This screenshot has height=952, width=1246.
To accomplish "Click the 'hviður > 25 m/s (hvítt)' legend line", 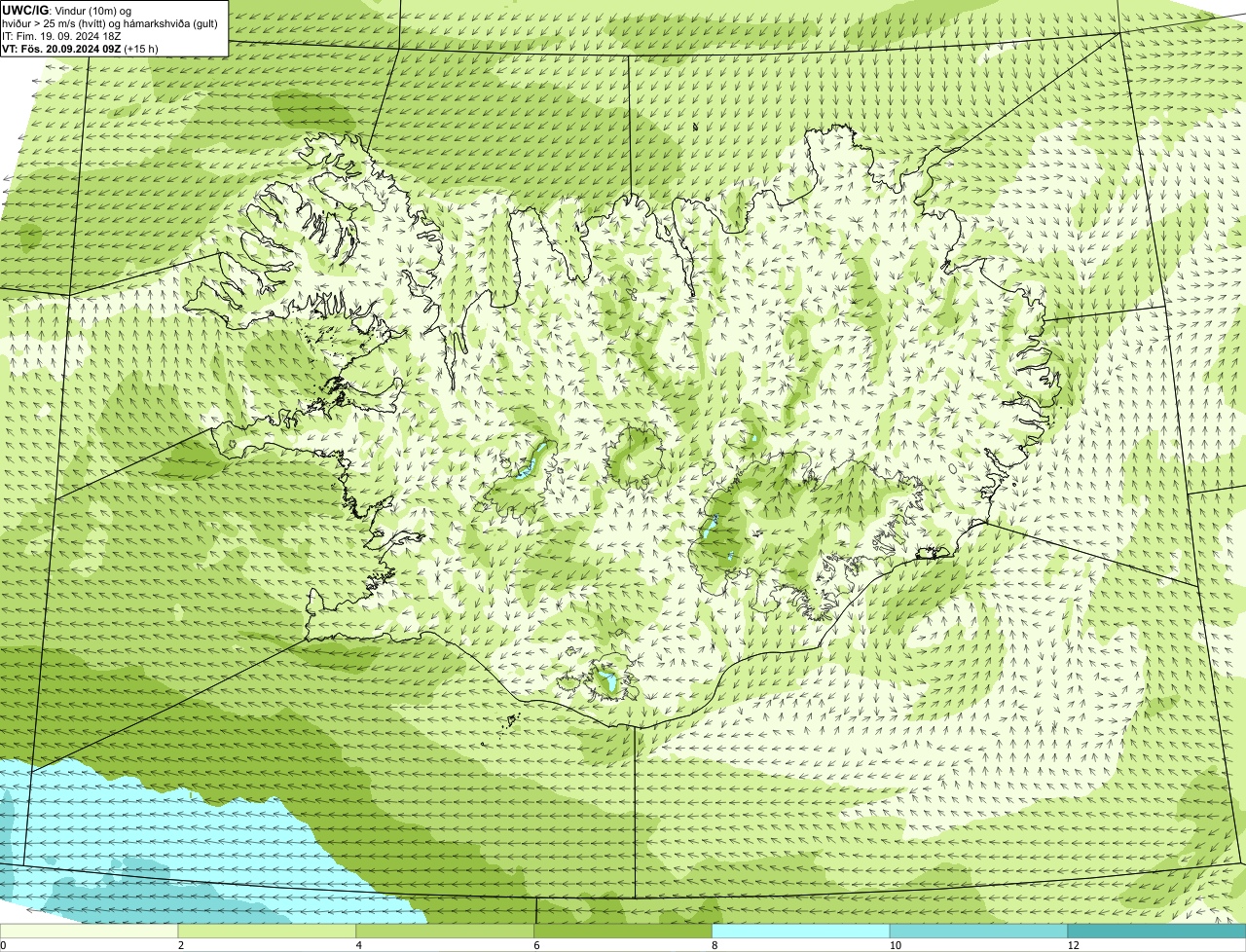I will [x=110, y=23].
